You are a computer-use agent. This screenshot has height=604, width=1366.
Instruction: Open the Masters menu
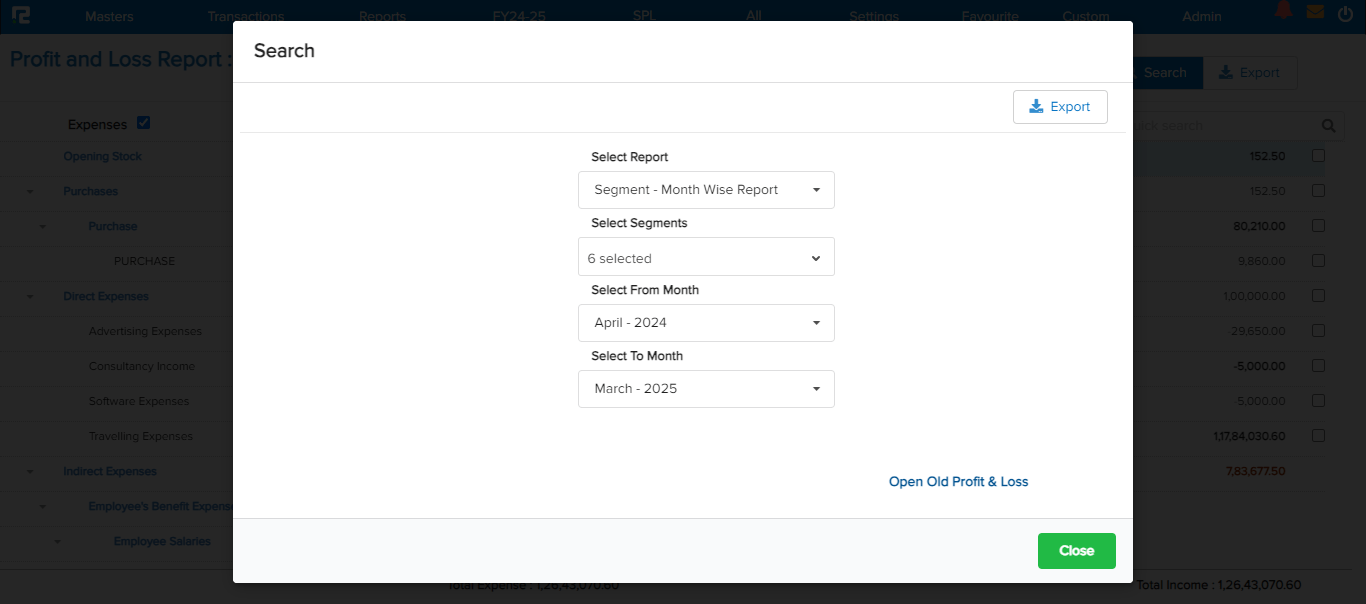(109, 16)
